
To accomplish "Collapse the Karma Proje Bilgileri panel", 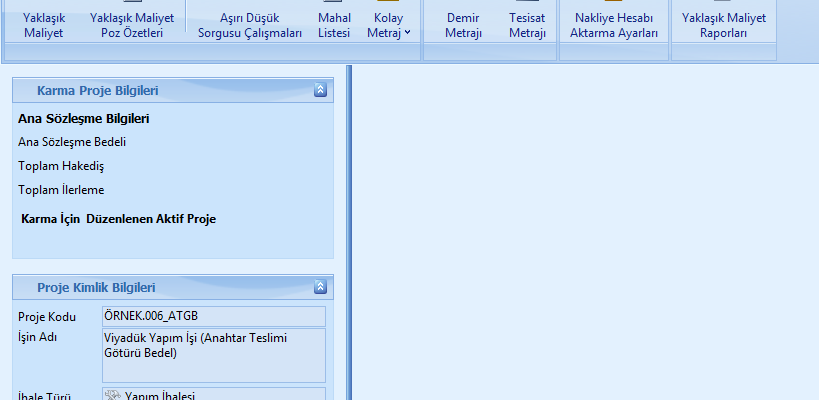I will 320,90.
